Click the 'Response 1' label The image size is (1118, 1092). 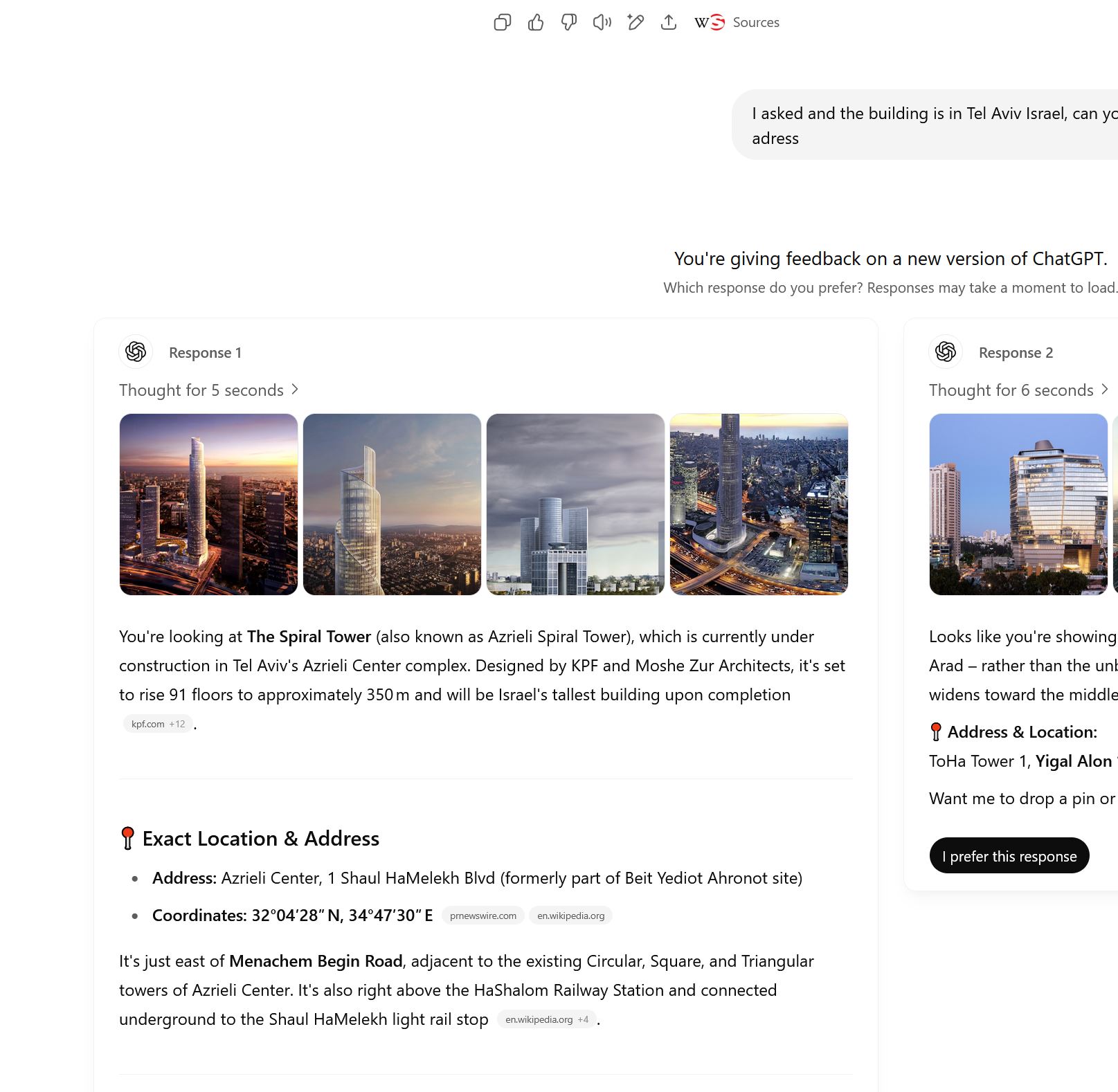click(206, 353)
